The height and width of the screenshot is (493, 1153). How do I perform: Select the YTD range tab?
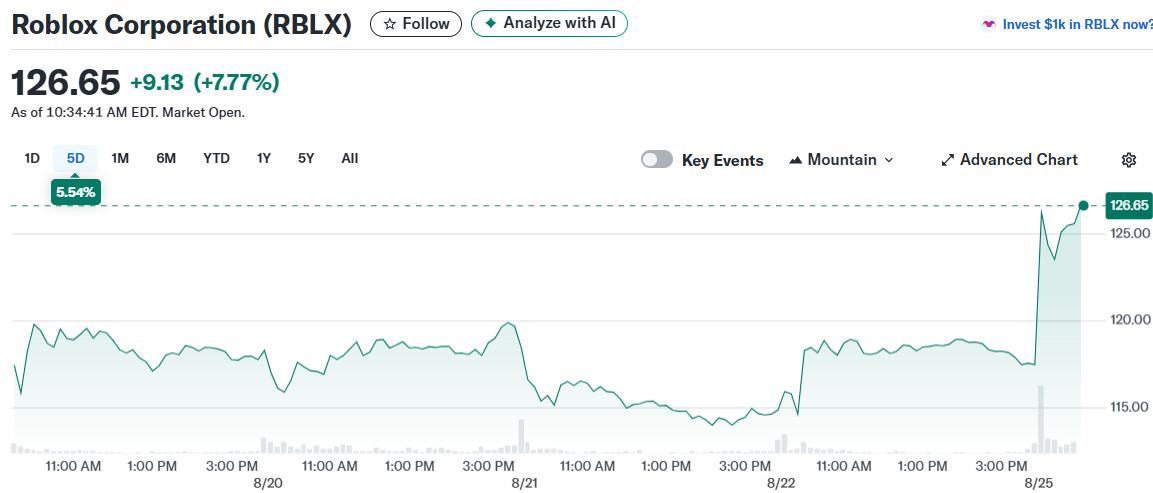(x=216, y=158)
